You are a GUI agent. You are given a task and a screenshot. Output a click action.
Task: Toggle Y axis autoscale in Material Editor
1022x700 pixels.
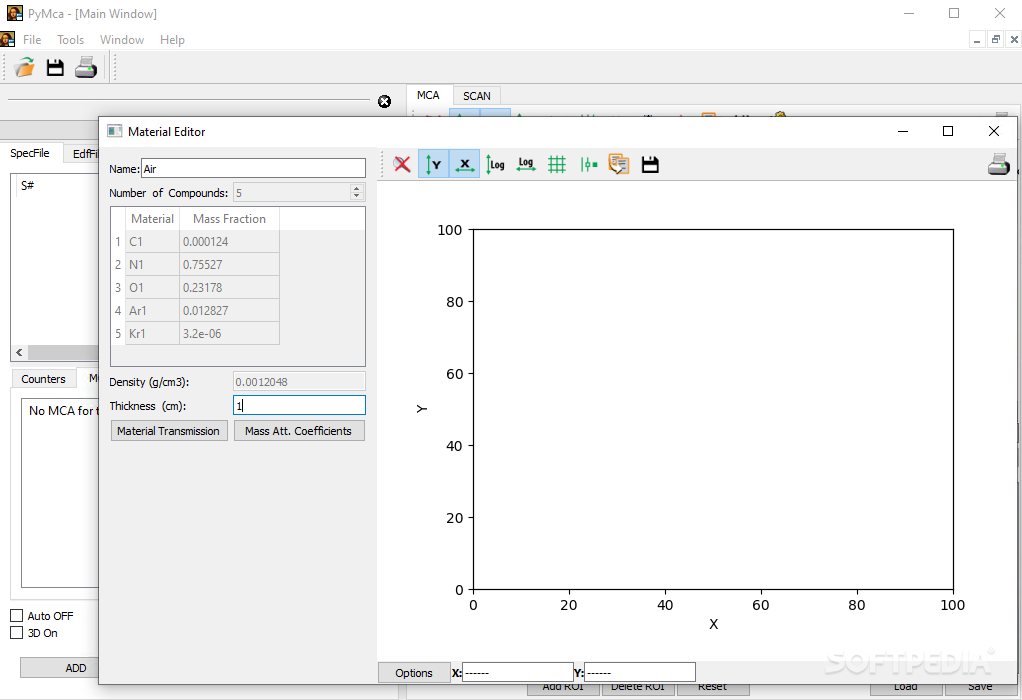point(433,164)
